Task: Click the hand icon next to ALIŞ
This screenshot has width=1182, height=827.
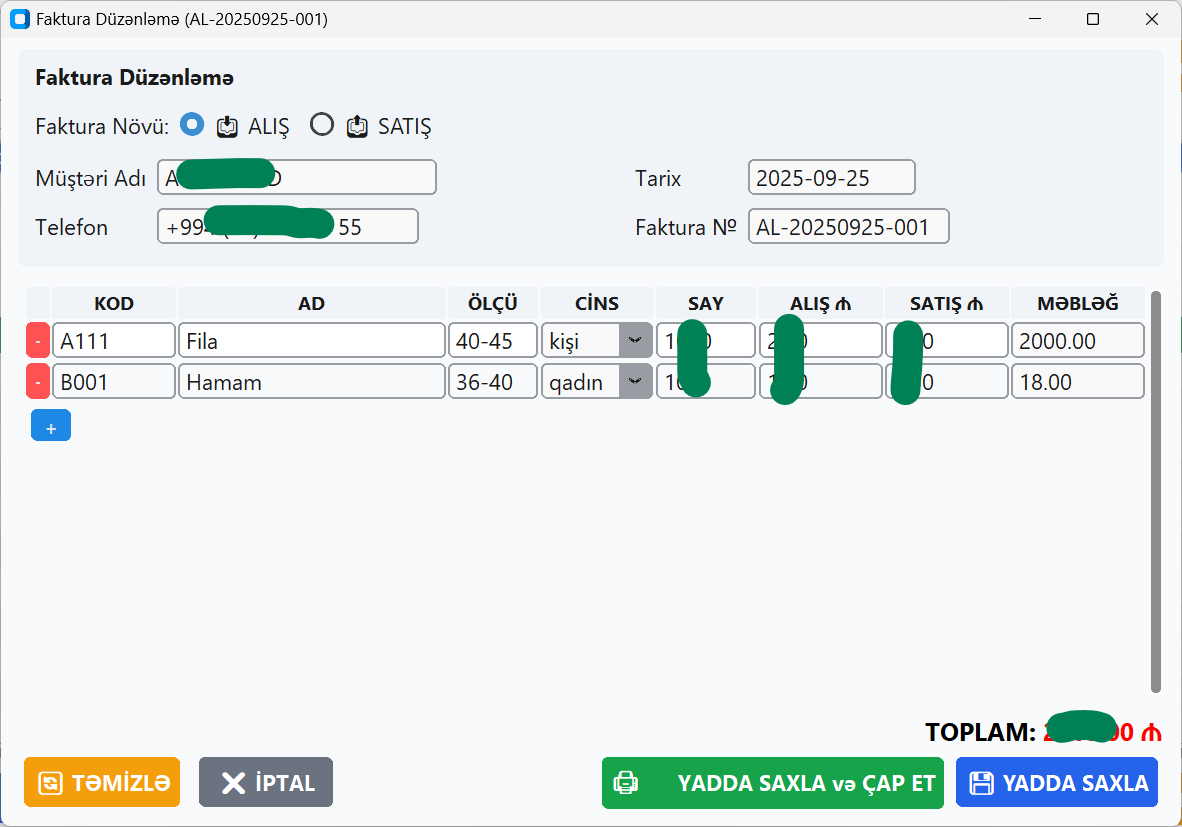Action: 227,126
